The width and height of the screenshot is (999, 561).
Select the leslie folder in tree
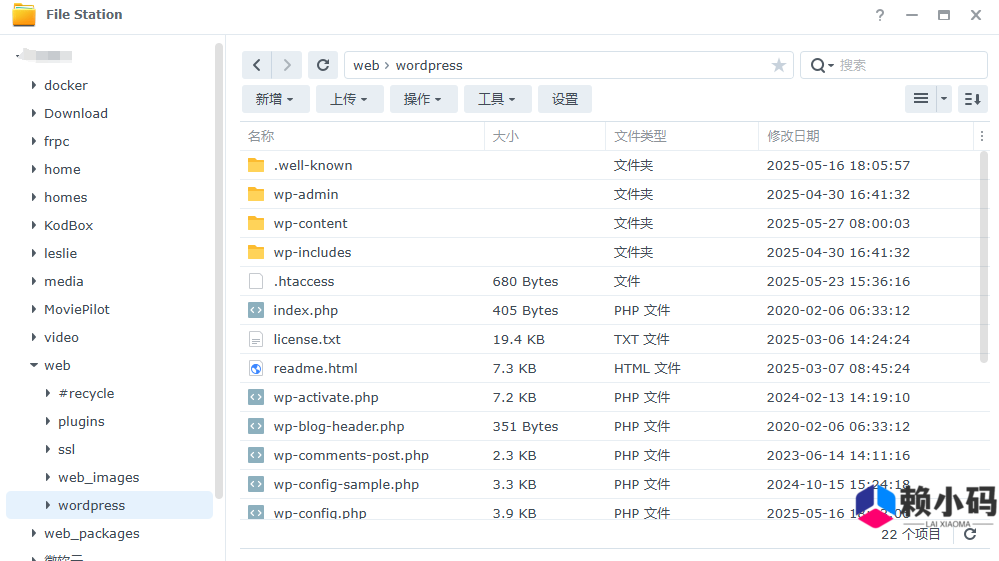(x=61, y=253)
